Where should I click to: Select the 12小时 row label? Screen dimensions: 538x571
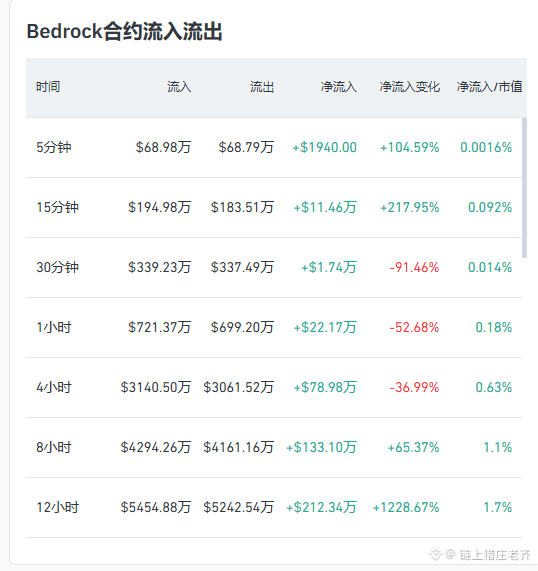pos(58,507)
